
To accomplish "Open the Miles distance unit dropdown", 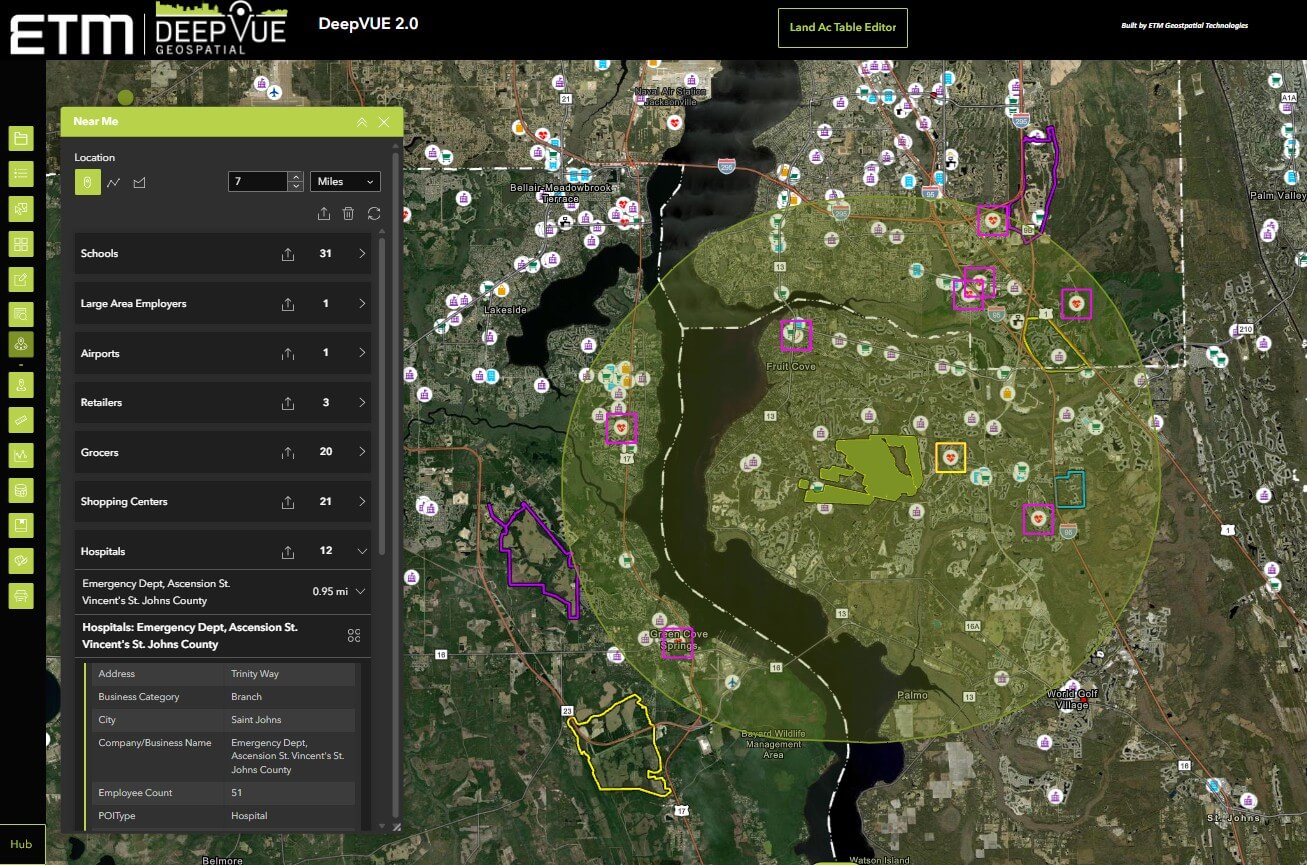I will click(345, 181).
